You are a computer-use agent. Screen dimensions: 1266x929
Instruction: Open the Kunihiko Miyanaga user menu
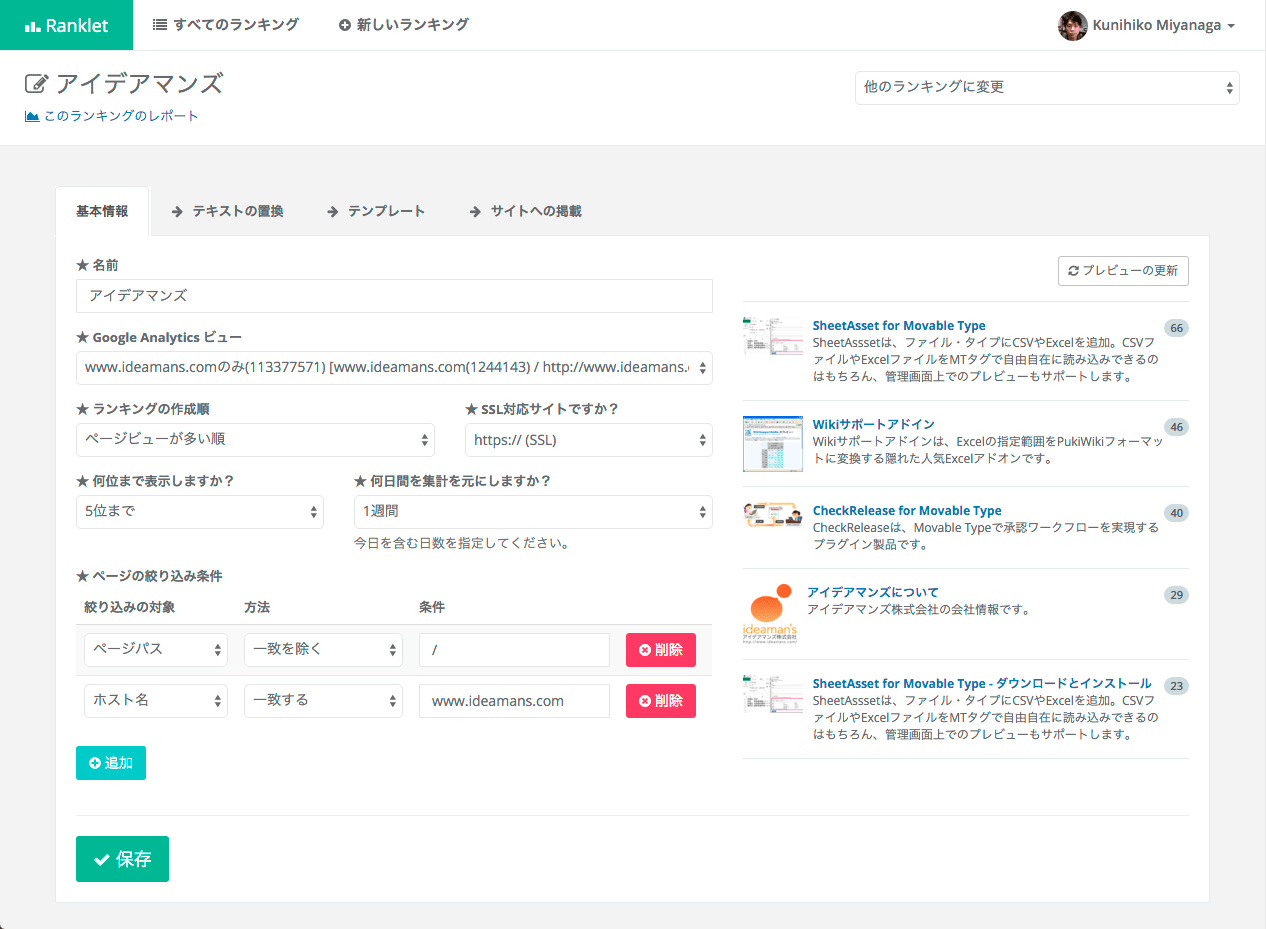click(1146, 26)
